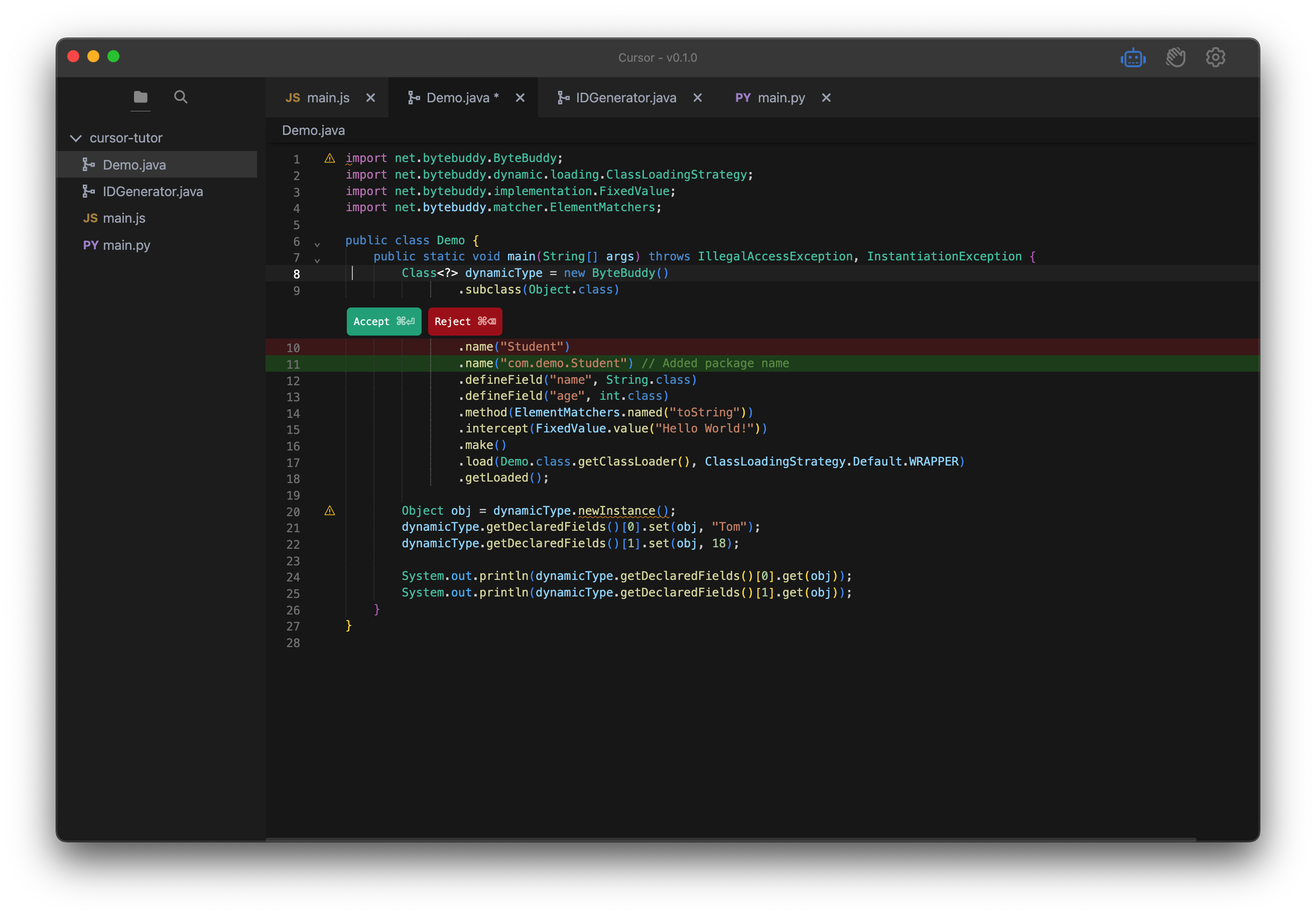This screenshot has height=916, width=1316.
Task: Click the horizontal scrollbar at editor bottom
Action: tap(730, 839)
